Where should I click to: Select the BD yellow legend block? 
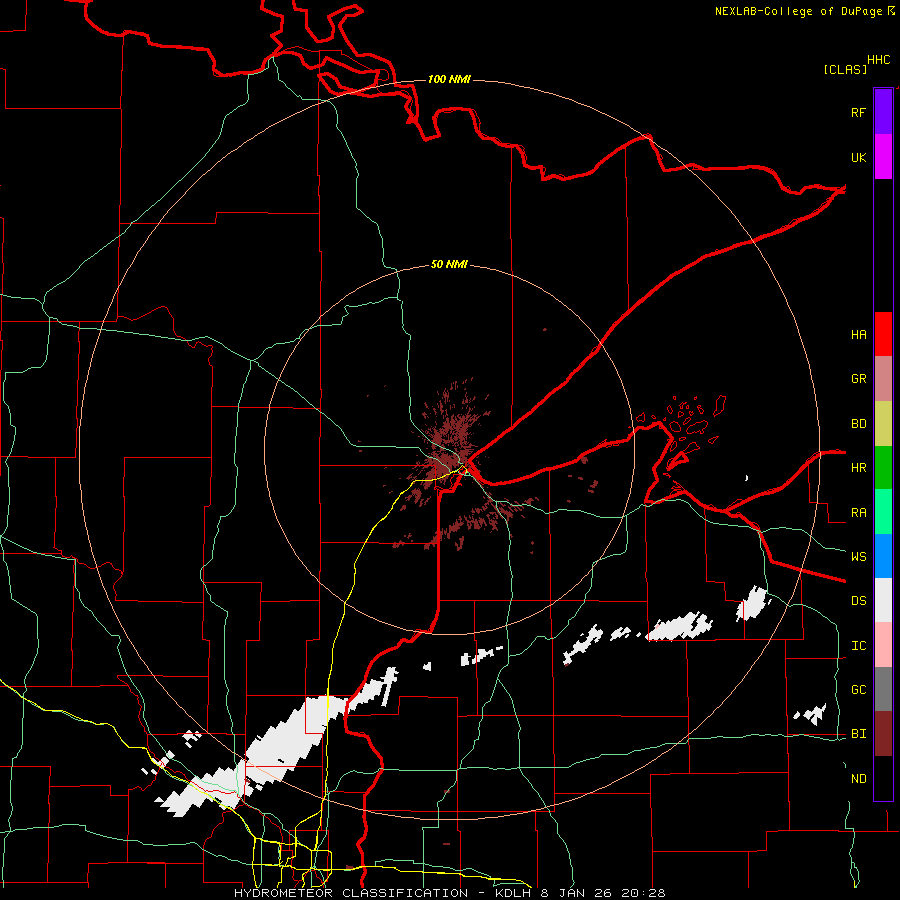tap(883, 424)
